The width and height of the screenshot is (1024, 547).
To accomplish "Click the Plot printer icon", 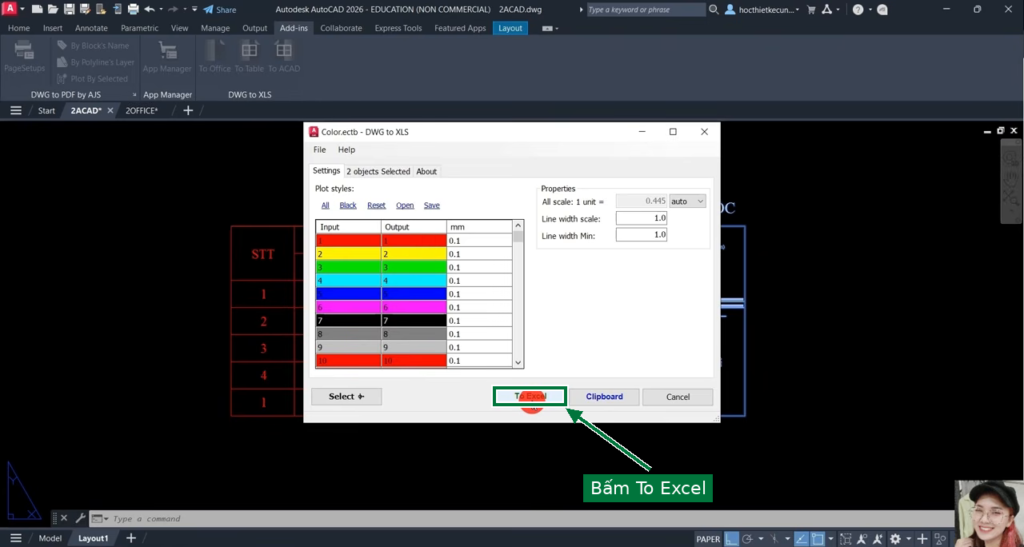I will 133,9.
